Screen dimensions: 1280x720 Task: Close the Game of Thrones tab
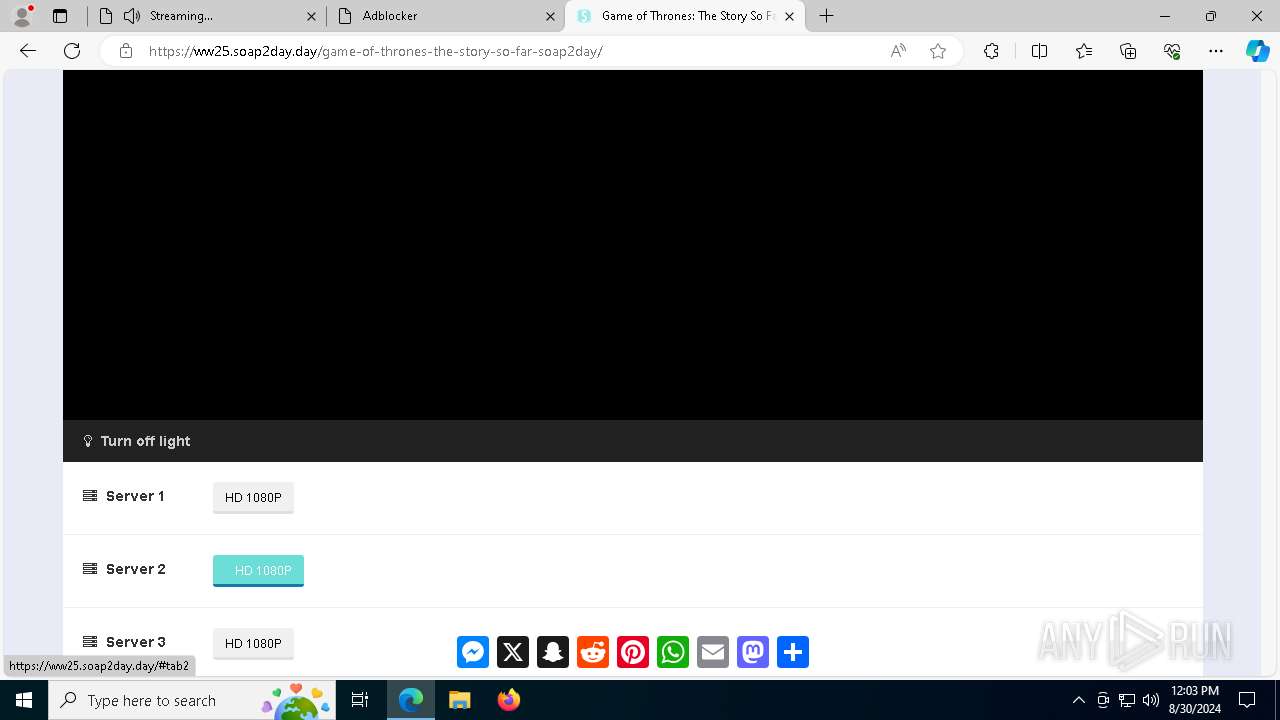(789, 16)
